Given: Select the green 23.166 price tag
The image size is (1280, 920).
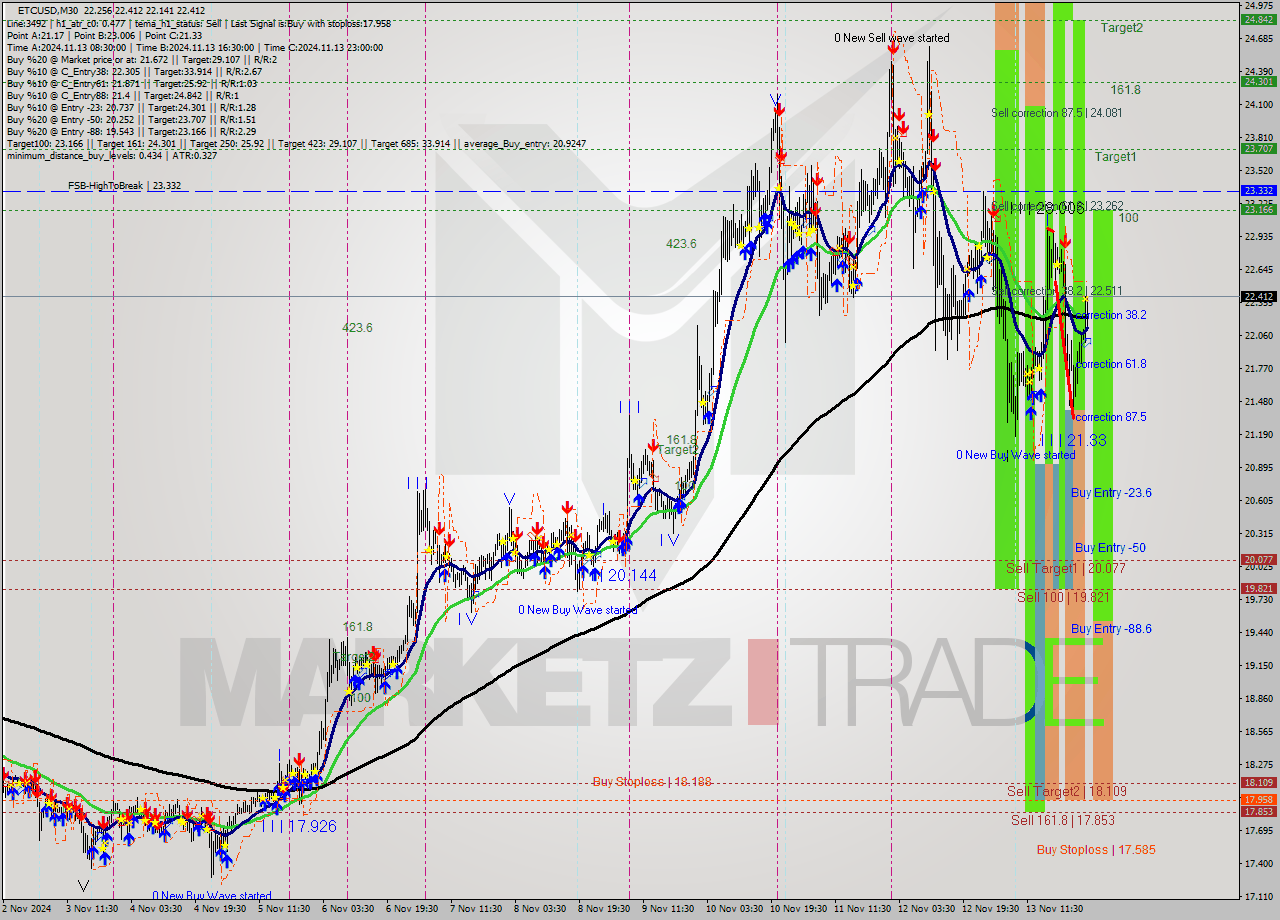Looking at the screenshot, I should pyautogui.click(x=1258, y=209).
